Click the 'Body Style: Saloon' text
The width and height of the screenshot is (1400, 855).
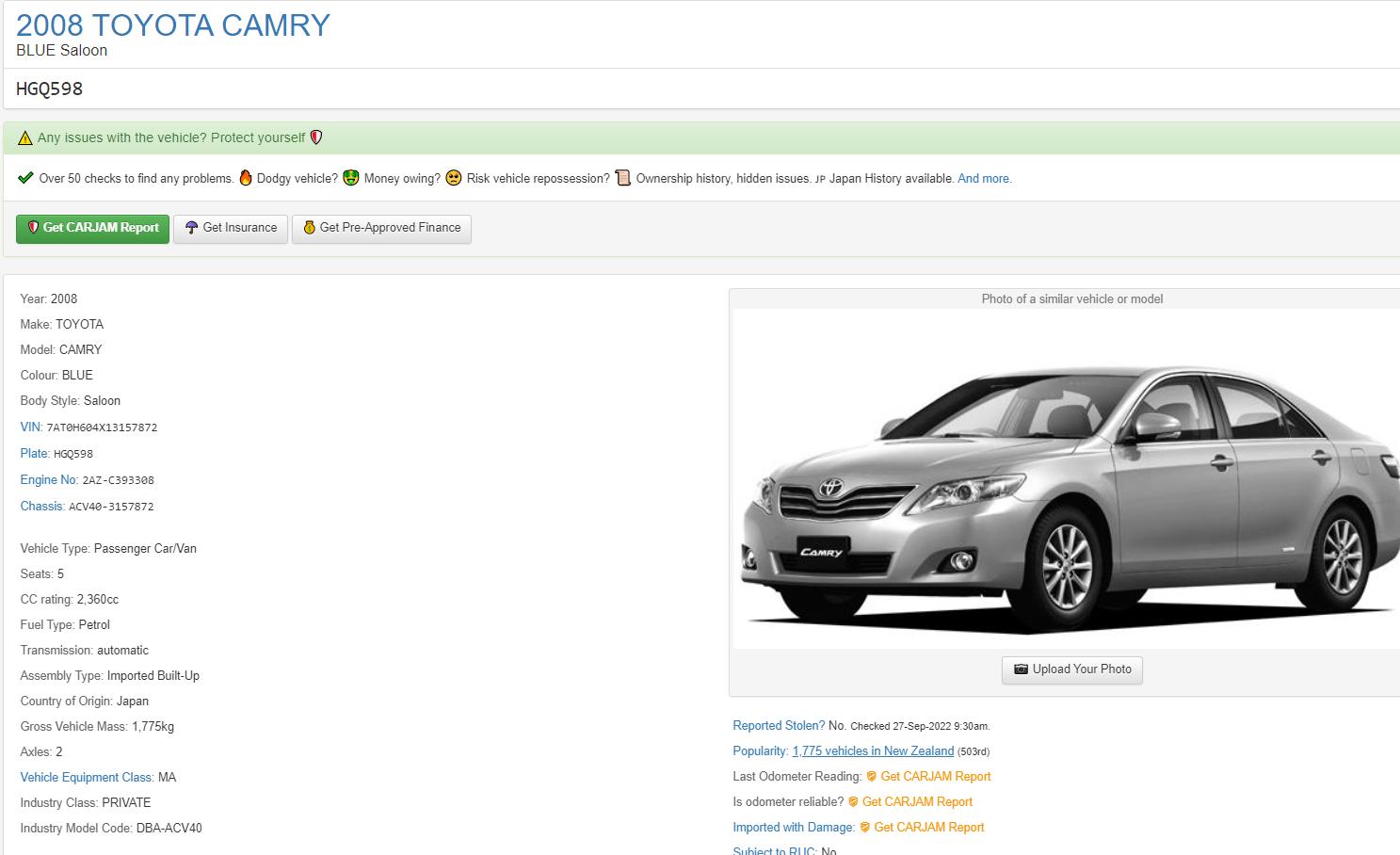point(71,401)
